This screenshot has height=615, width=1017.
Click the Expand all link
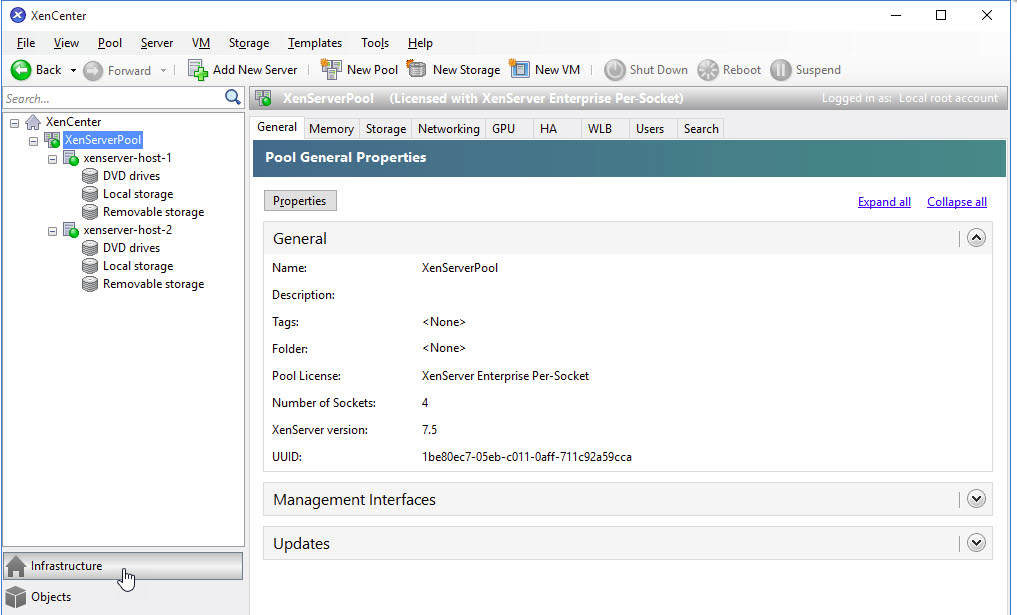884,202
